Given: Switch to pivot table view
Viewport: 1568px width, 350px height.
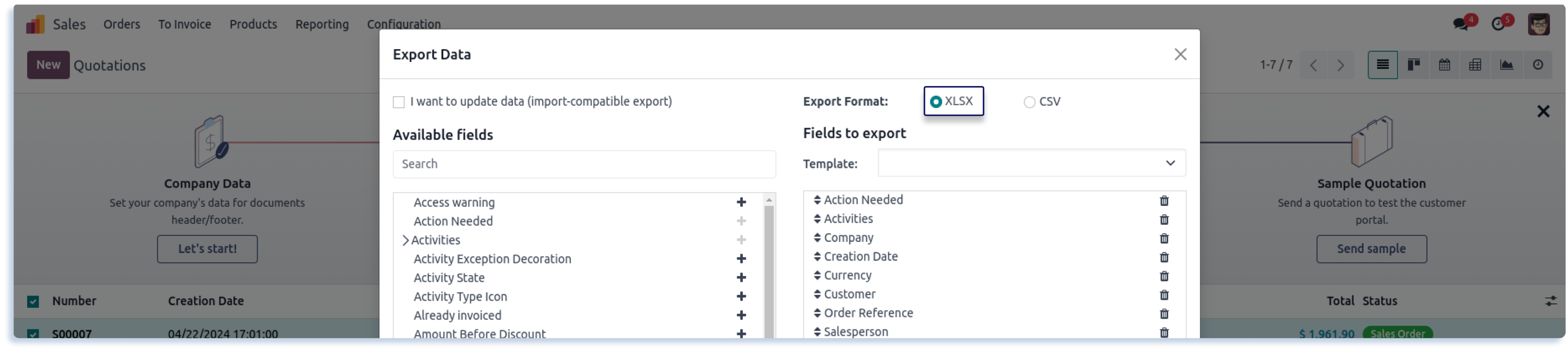Looking at the screenshot, I should tap(1475, 65).
